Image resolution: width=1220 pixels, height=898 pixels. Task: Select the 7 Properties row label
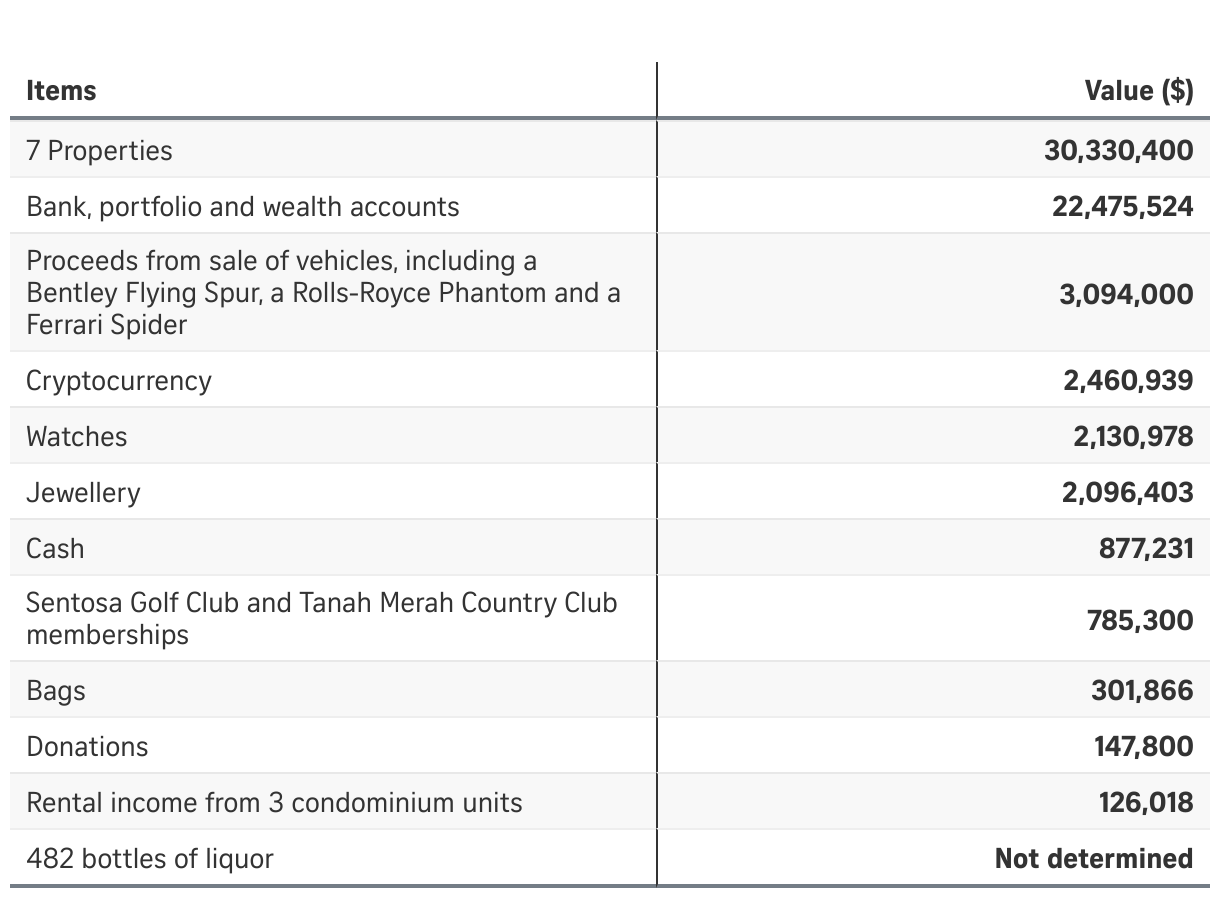click(x=99, y=151)
